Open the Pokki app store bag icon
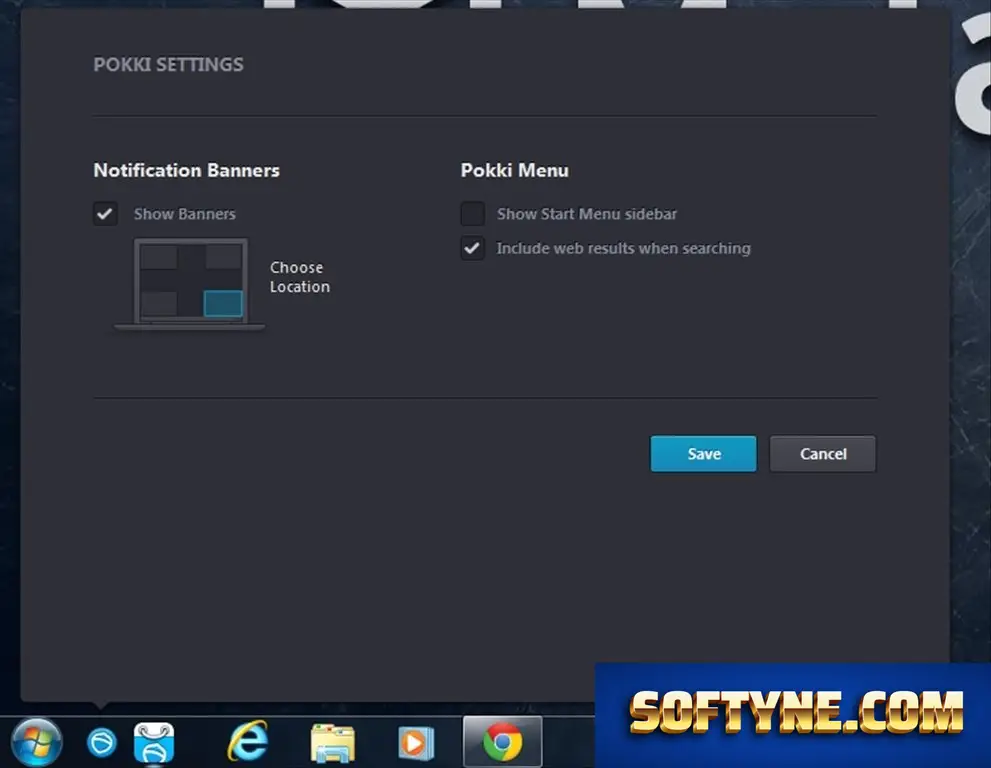 [x=154, y=743]
